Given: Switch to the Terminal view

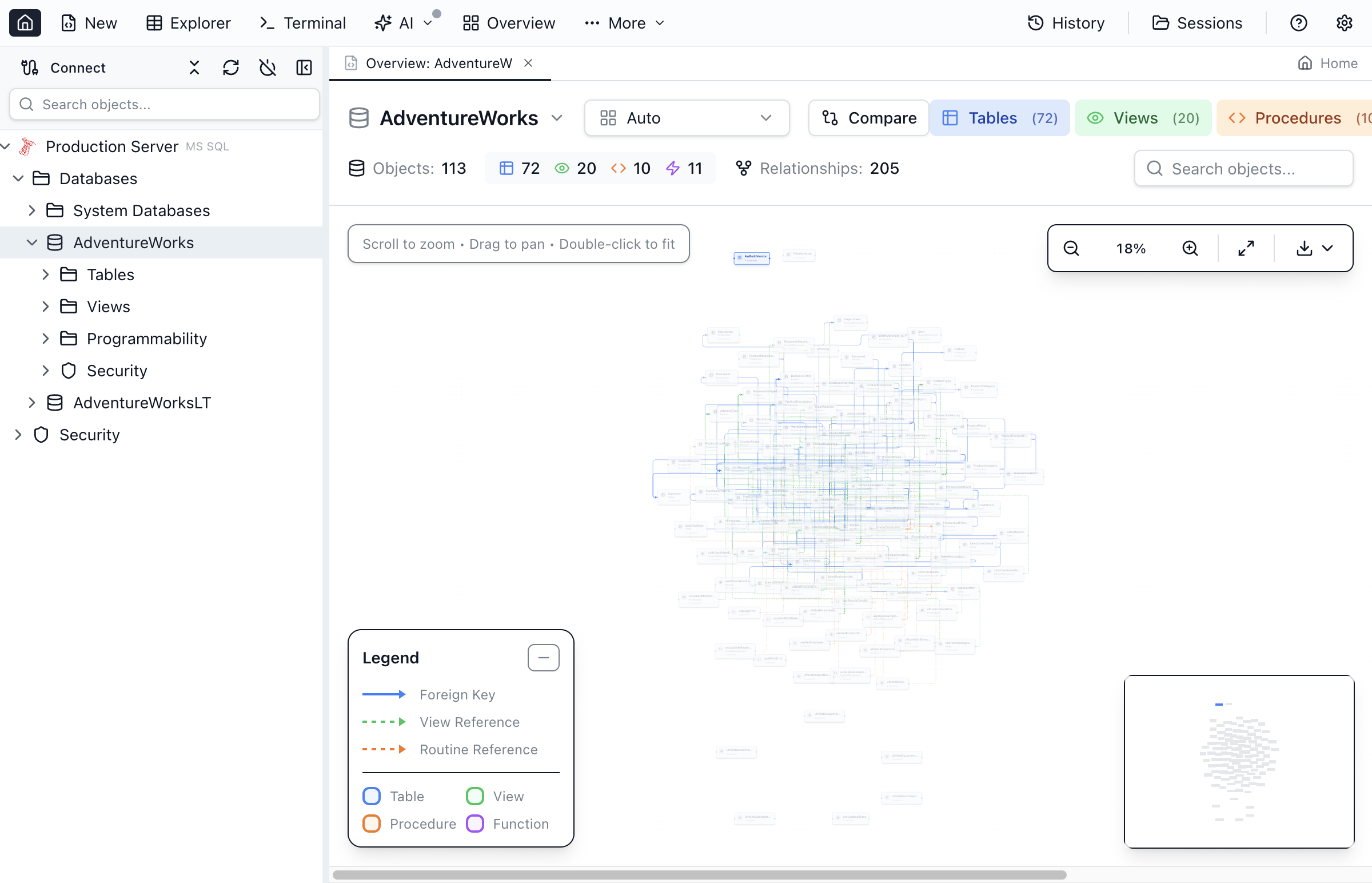Looking at the screenshot, I should [x=302, y=23].
